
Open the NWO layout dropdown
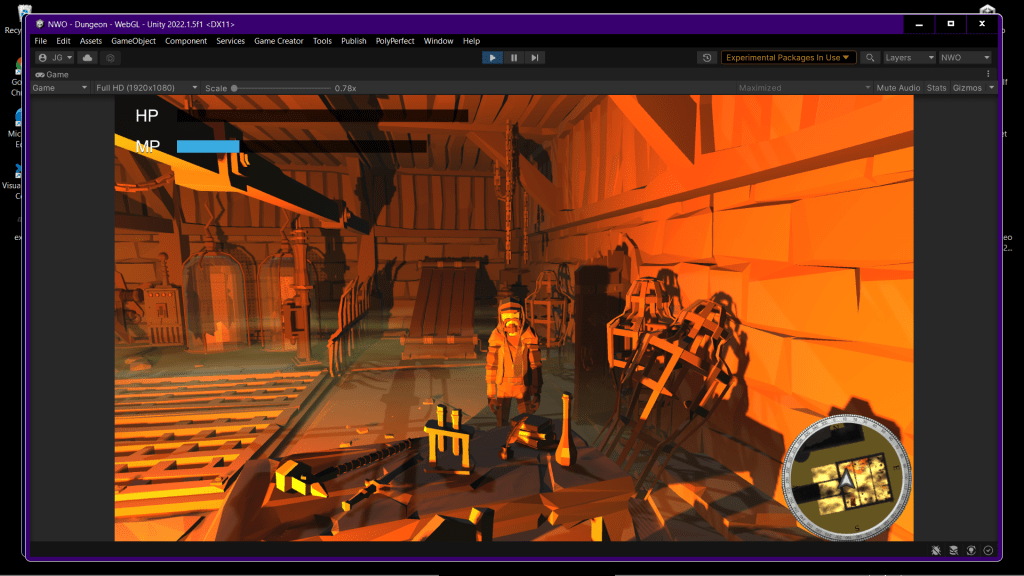(x=965, y=58)
